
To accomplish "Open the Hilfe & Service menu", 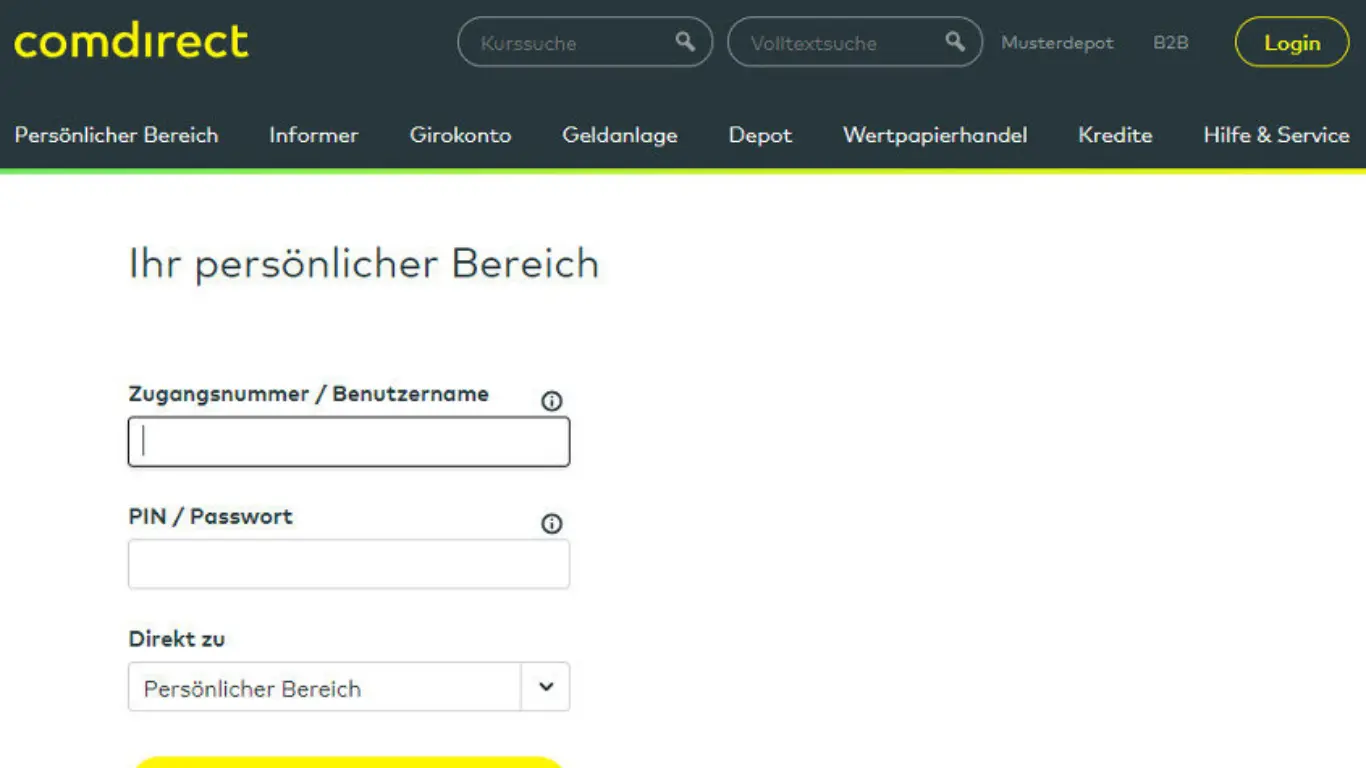I will tap(1276, 135).
